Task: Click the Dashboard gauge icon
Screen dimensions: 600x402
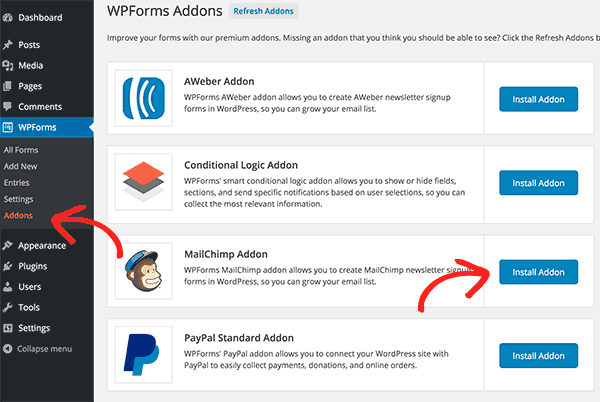Action: (8, 18)
